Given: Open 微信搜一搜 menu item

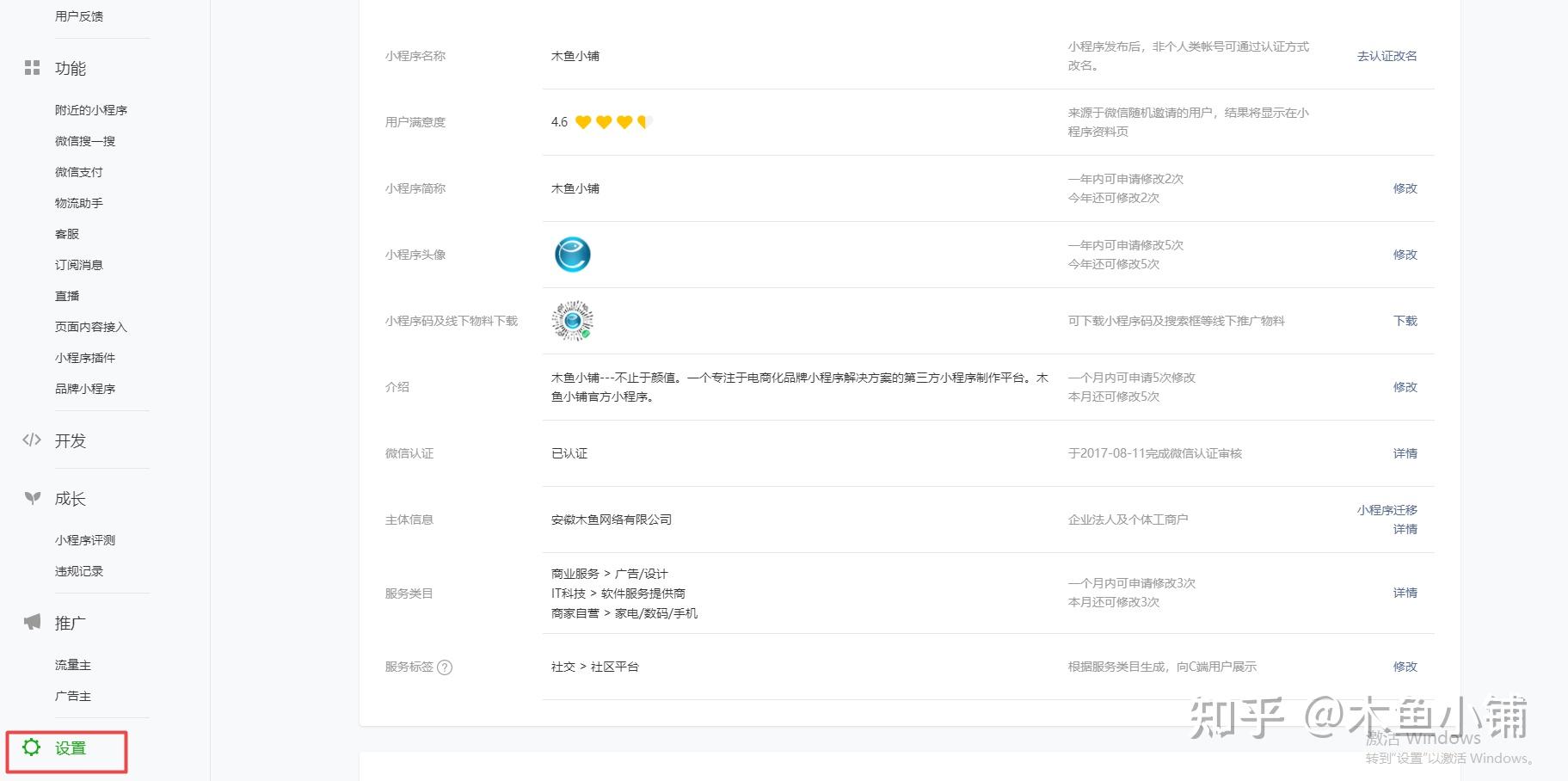Looking at the screenshot, I should (85, 141).
